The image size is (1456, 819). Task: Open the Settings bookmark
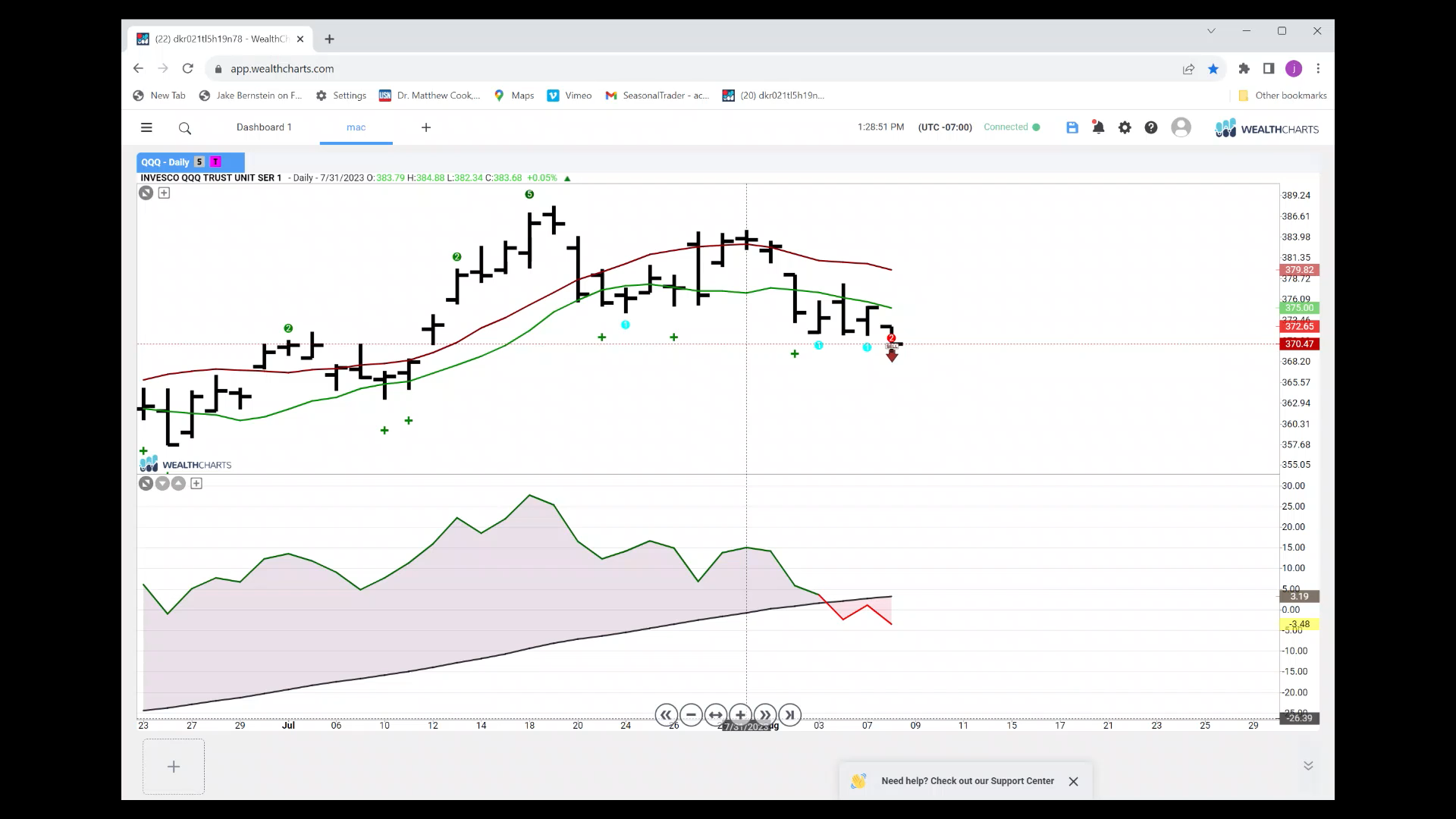pyautogui.click(x=341, y=96)
